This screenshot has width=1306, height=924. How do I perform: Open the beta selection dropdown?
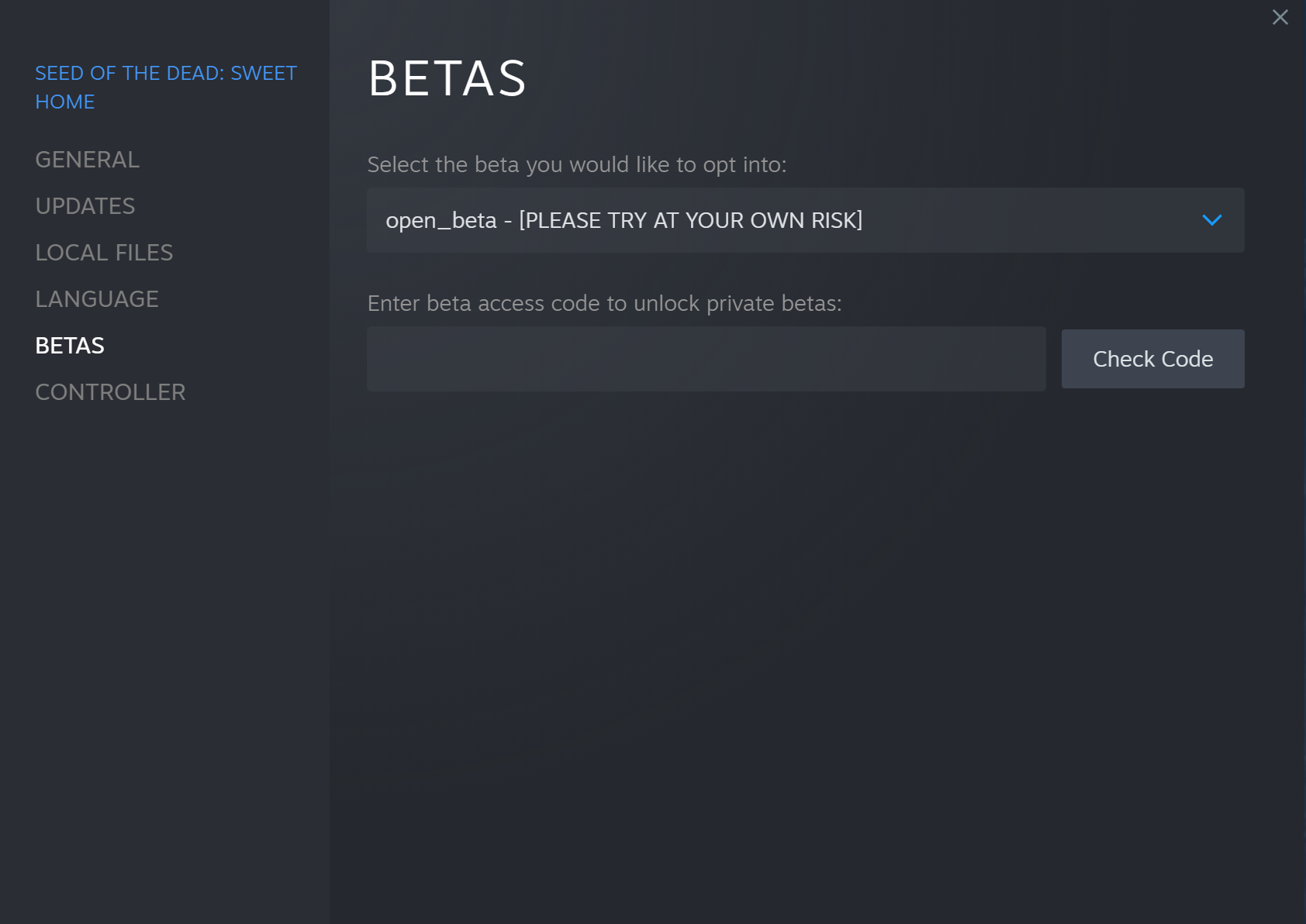point(805,220)
